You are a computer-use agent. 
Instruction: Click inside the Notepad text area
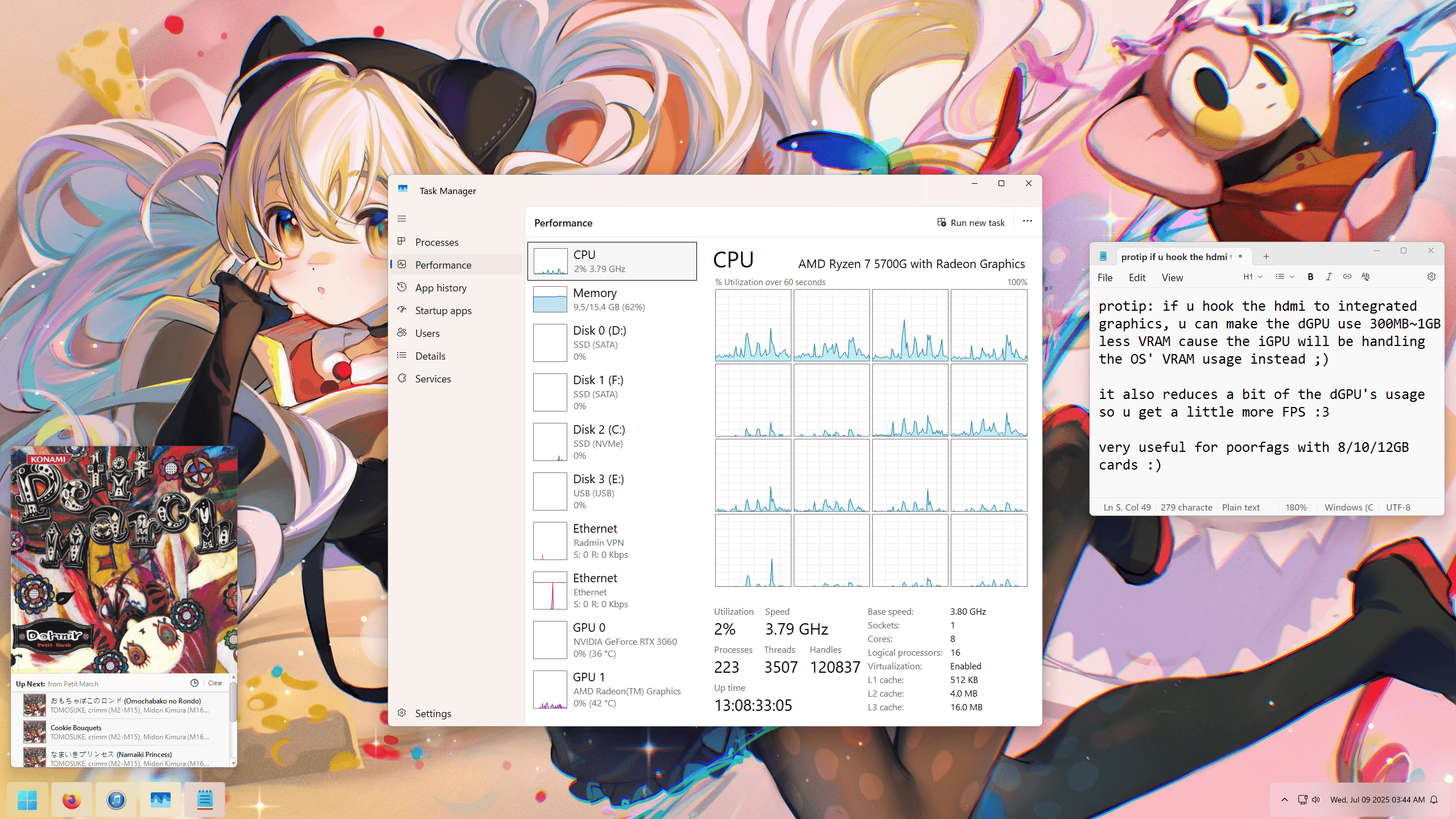(1267, 393)
